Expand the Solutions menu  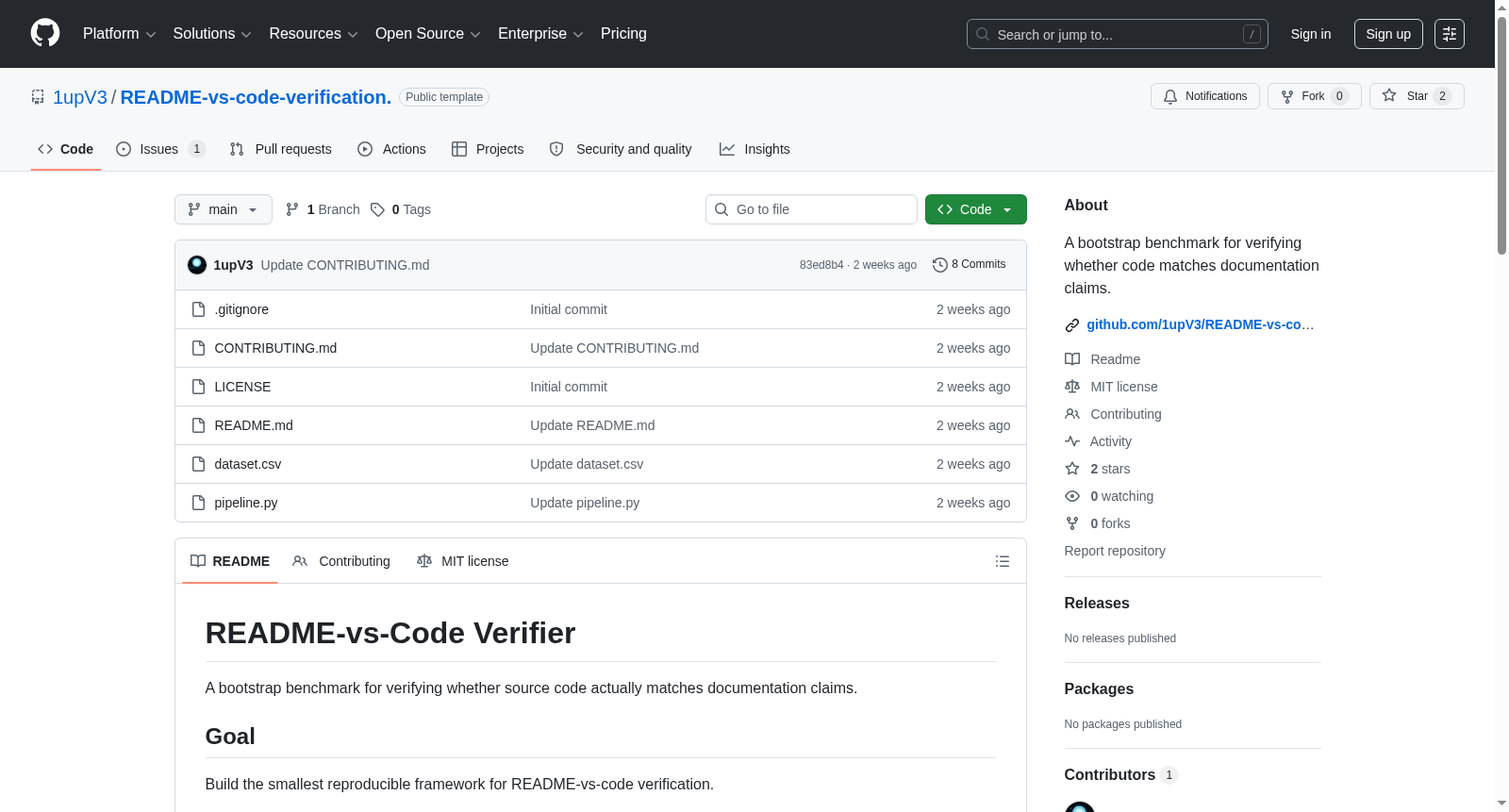coord(212,34)
